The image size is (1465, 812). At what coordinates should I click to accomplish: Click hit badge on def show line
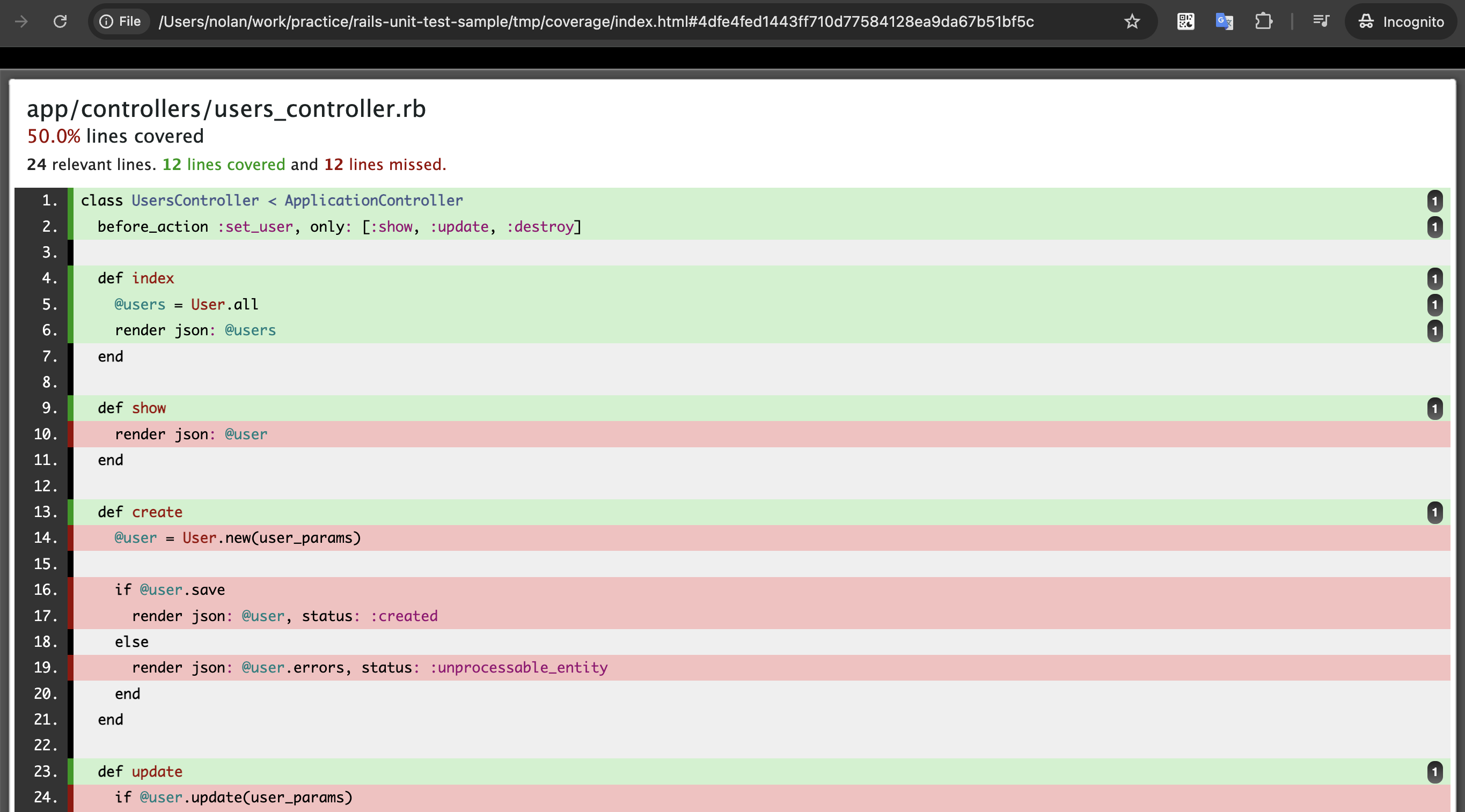[x=1434, y=409]
